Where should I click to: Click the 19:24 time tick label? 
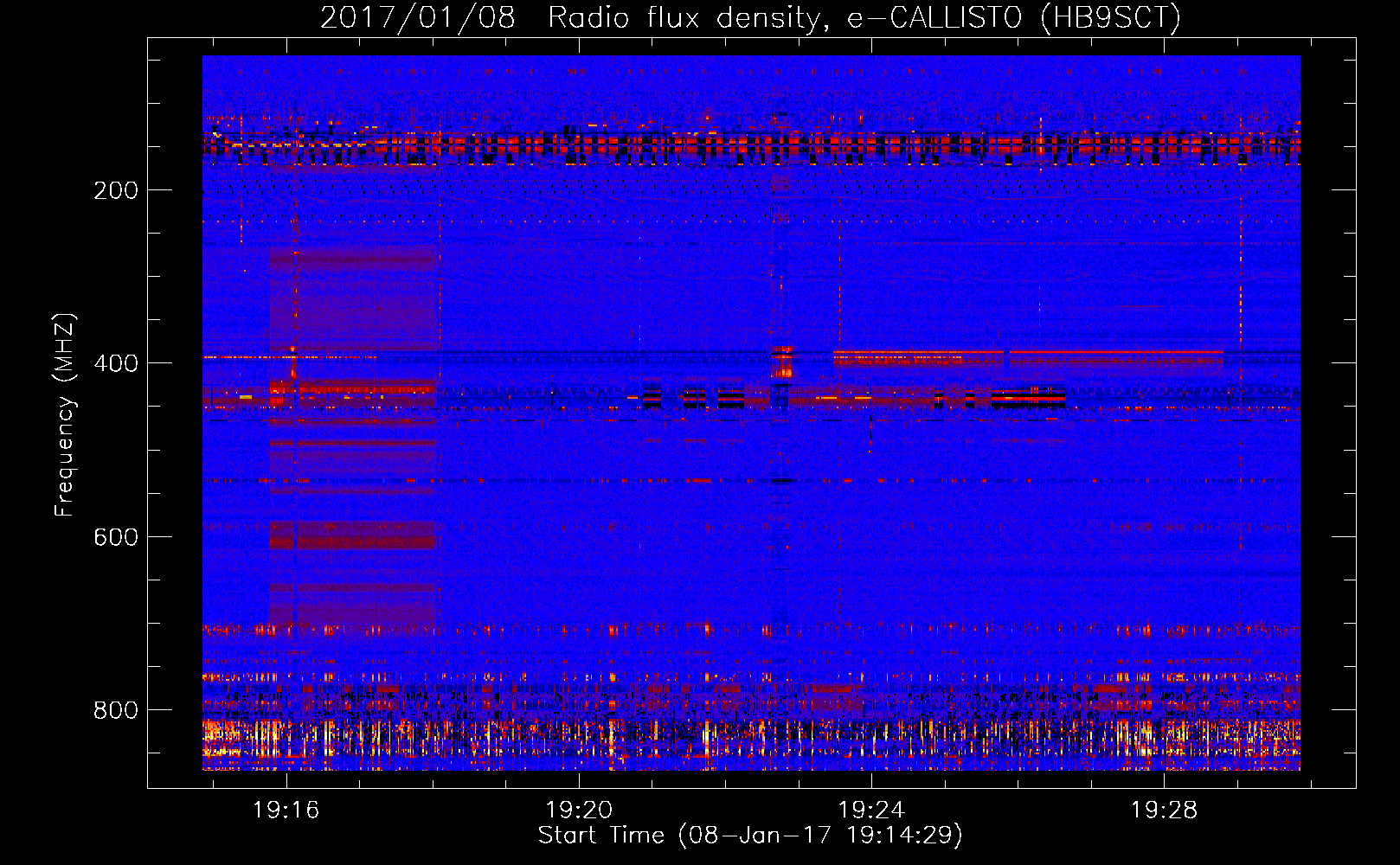[x=871, y=811]
